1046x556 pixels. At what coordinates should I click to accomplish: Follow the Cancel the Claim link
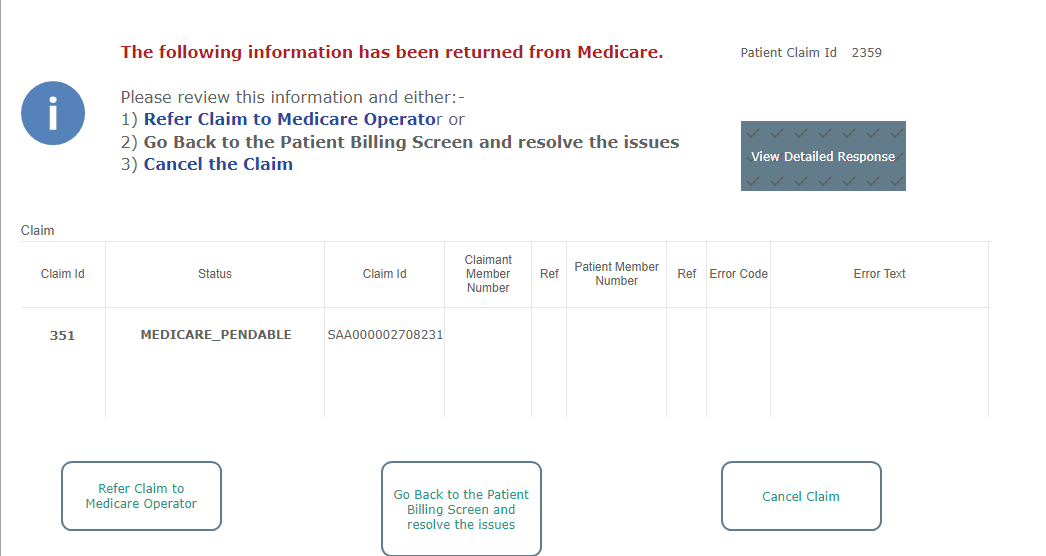click(x=218, y=164)
